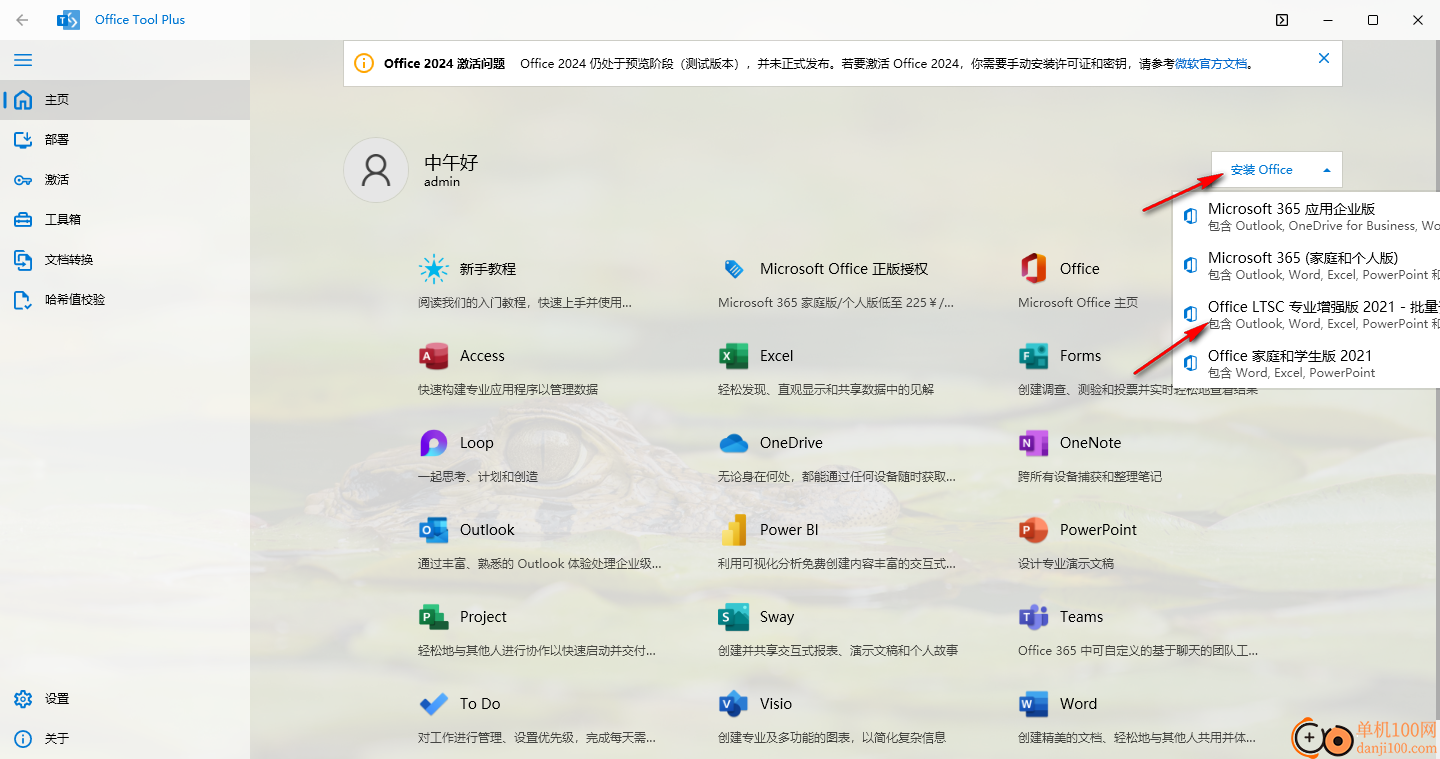Open the Power BI icon
1440x759 pixels.
[x=734, y=530]
